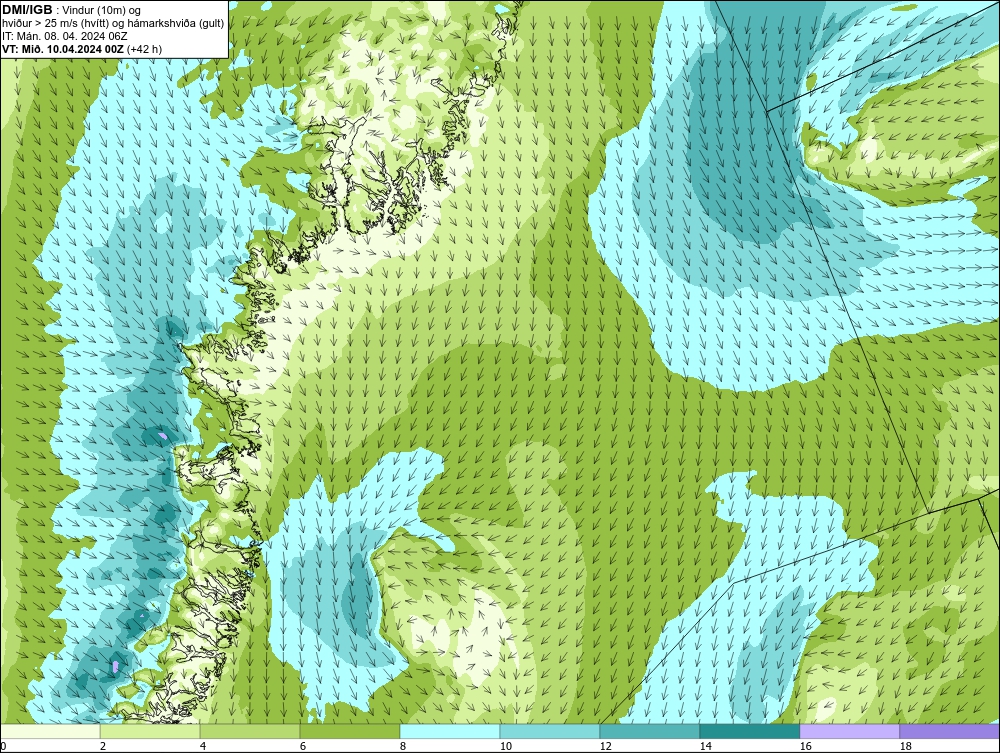Viewport: 1000px width, 753px height.
Task: Click the 2–4 m/s light green scale segment
Action: click(x=150, y=731)
